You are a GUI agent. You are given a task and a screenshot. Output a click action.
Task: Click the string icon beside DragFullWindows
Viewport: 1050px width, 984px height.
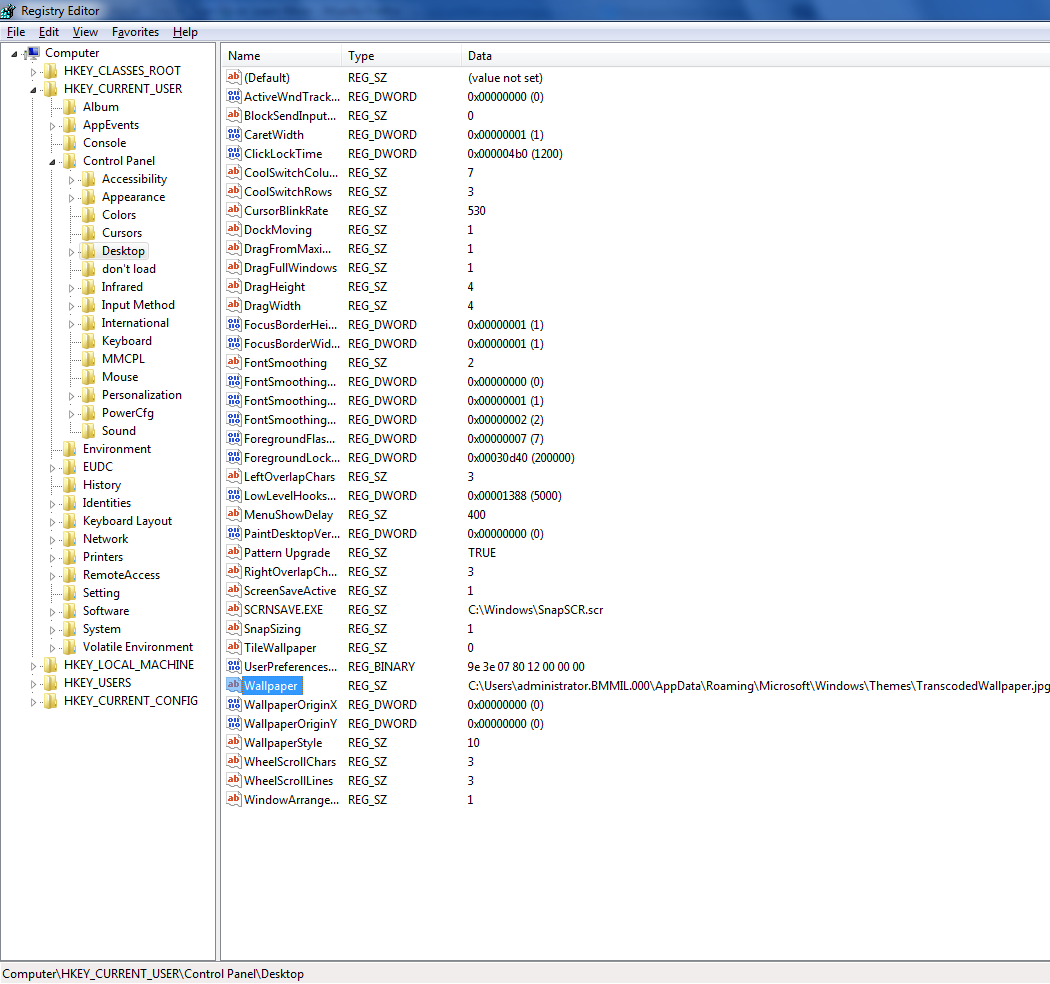click(233, 267)
